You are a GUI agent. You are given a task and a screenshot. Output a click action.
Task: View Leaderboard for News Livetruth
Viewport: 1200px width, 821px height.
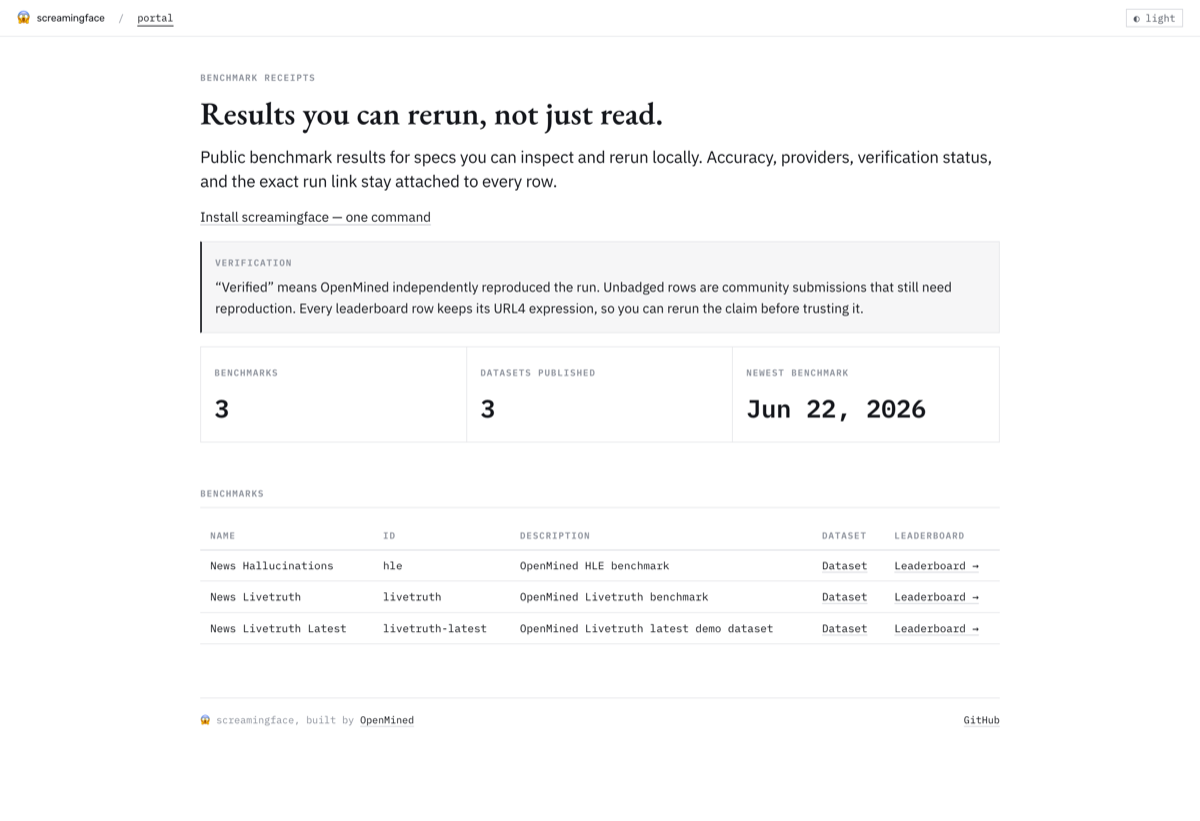click(x=936, y=597)
